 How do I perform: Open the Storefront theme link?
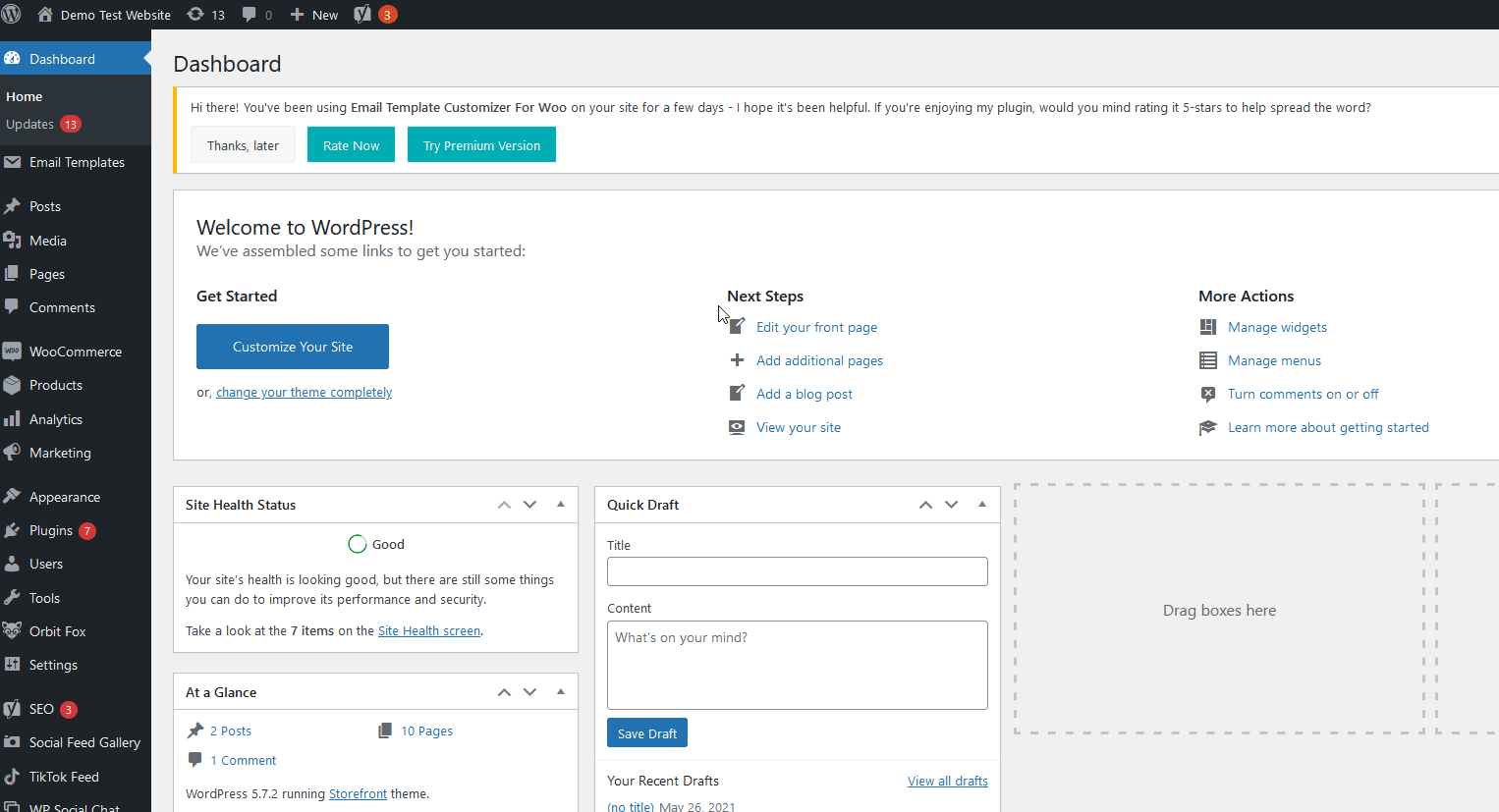point(358,793)
